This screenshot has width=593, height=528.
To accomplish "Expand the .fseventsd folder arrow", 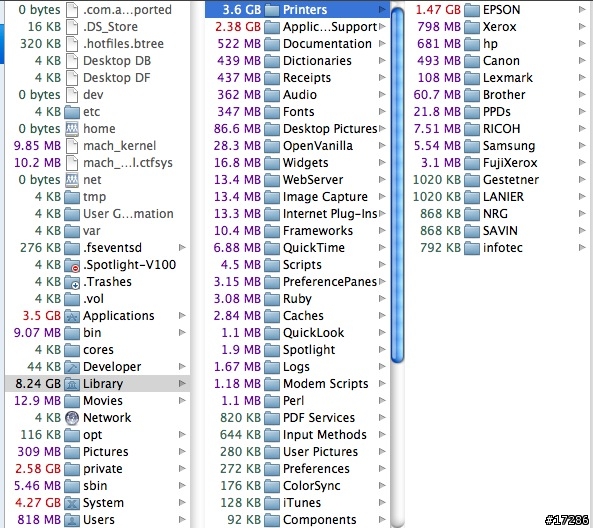I will pos(182,247).
